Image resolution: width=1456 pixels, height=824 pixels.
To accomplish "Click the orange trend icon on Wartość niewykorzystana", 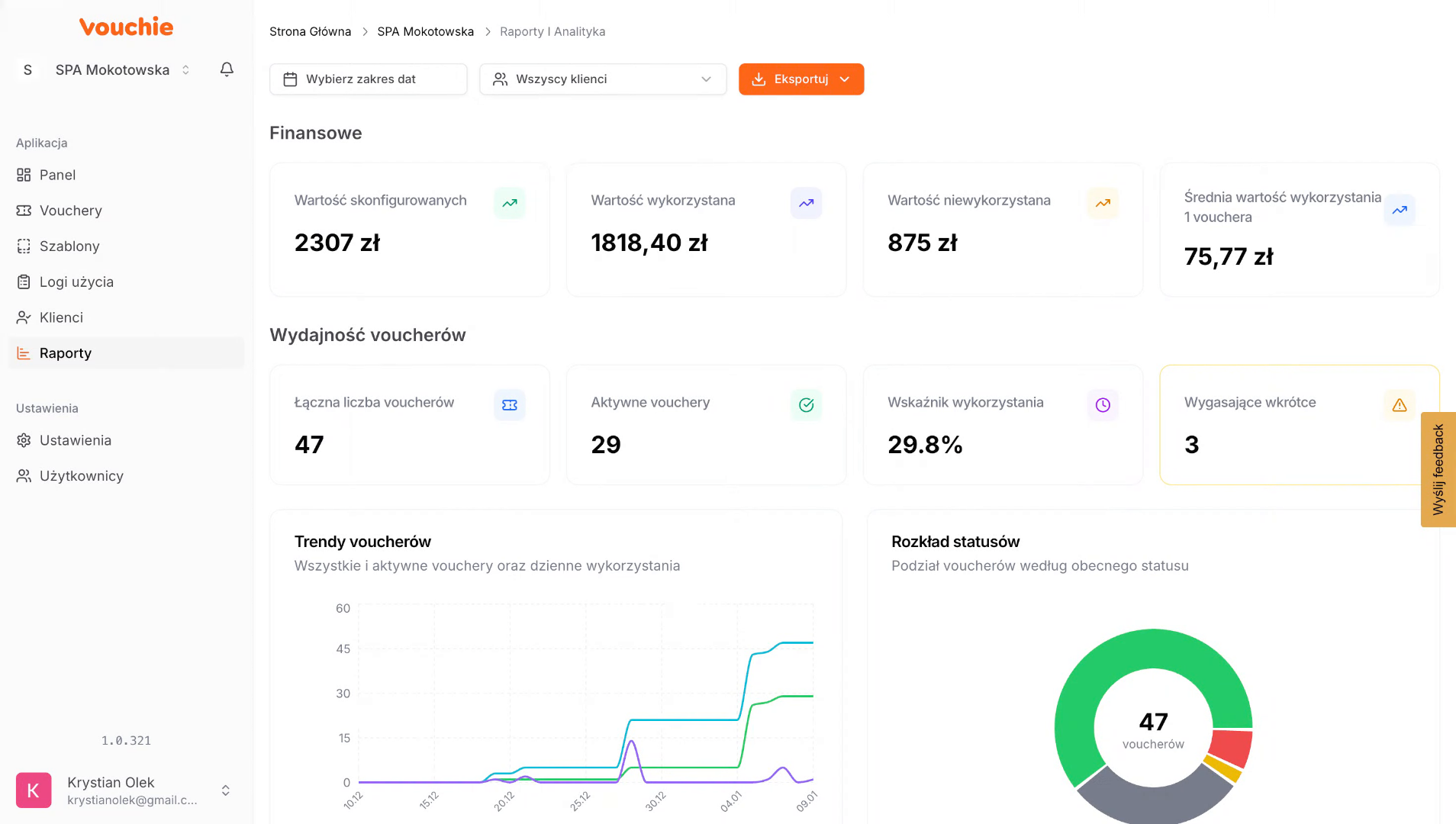I will pos(1102,203).
